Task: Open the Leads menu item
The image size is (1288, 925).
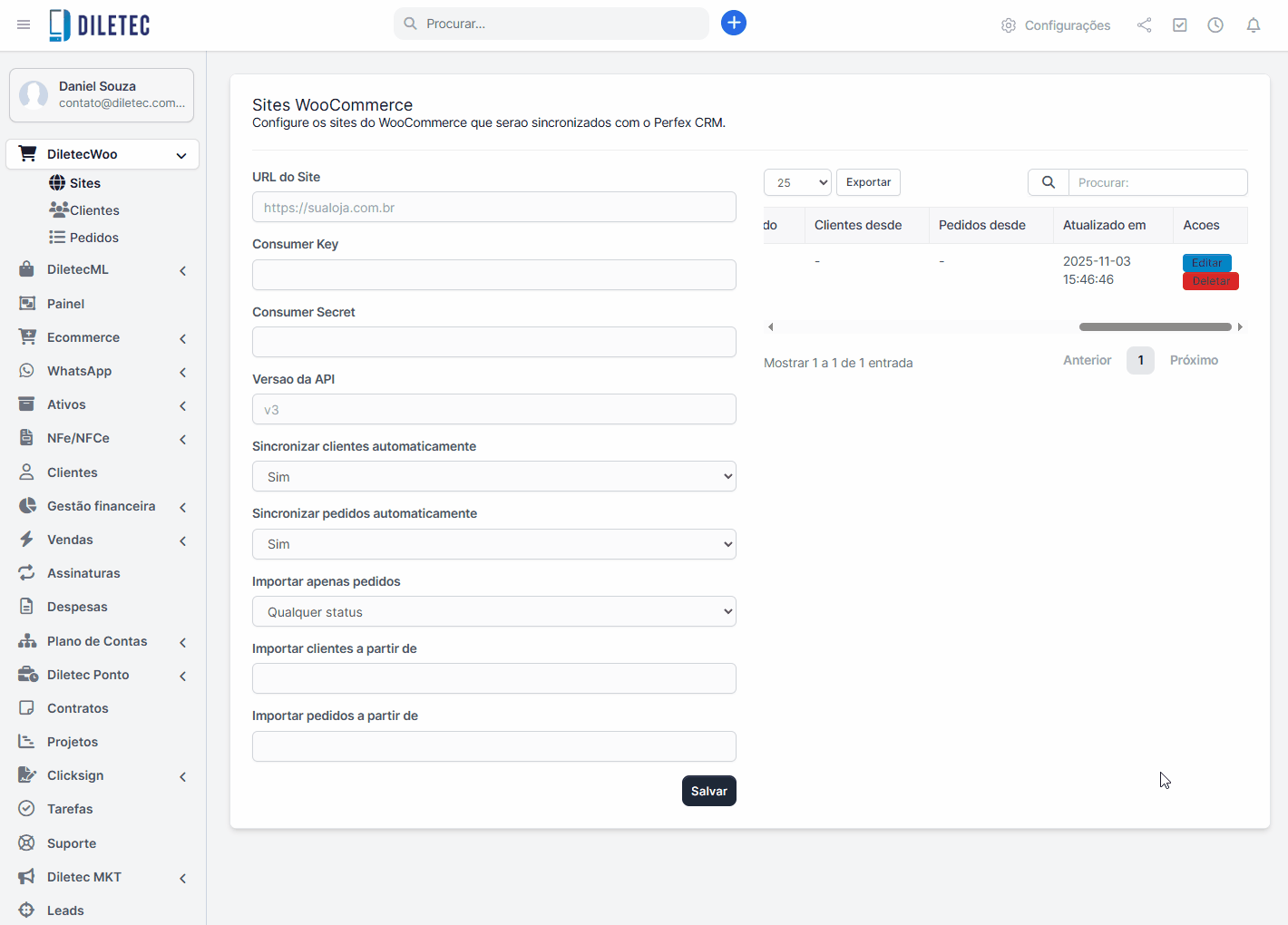Action: point(103,910)
